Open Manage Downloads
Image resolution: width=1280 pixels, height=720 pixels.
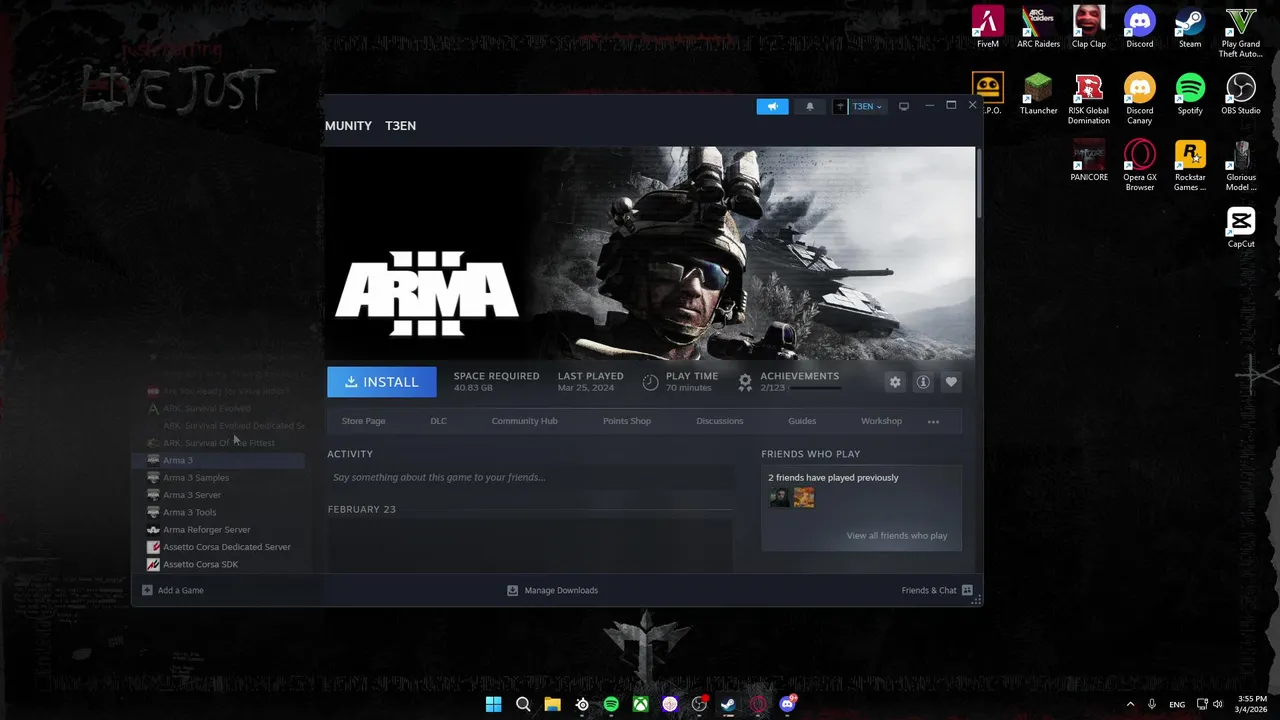coord(553,590)
